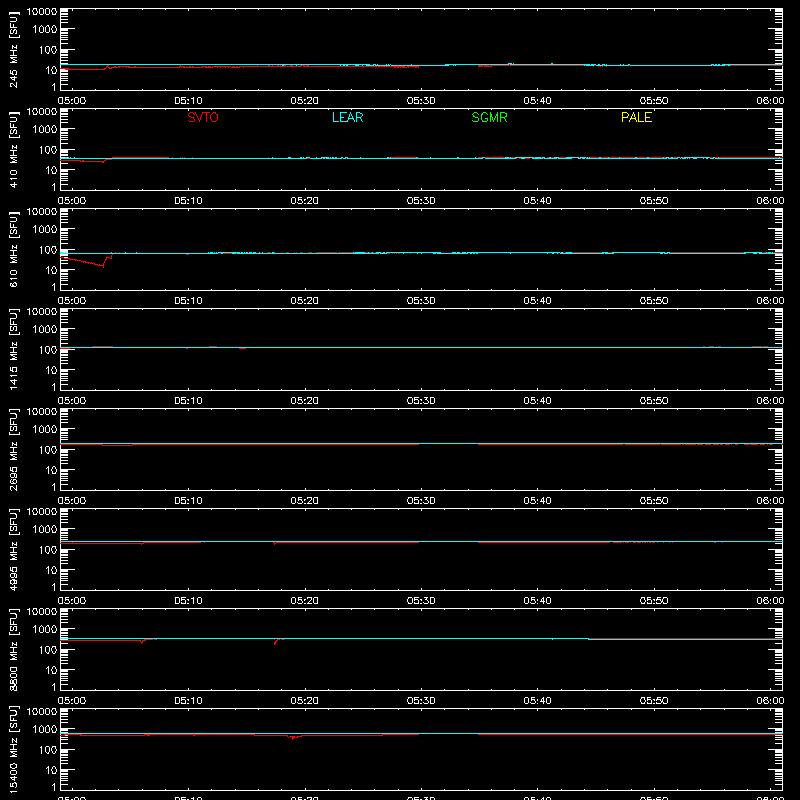Click 06:00 time label under 245 MHz plot
The width and height of the screenshot is (800, 800).
click(x=770, y=101)
